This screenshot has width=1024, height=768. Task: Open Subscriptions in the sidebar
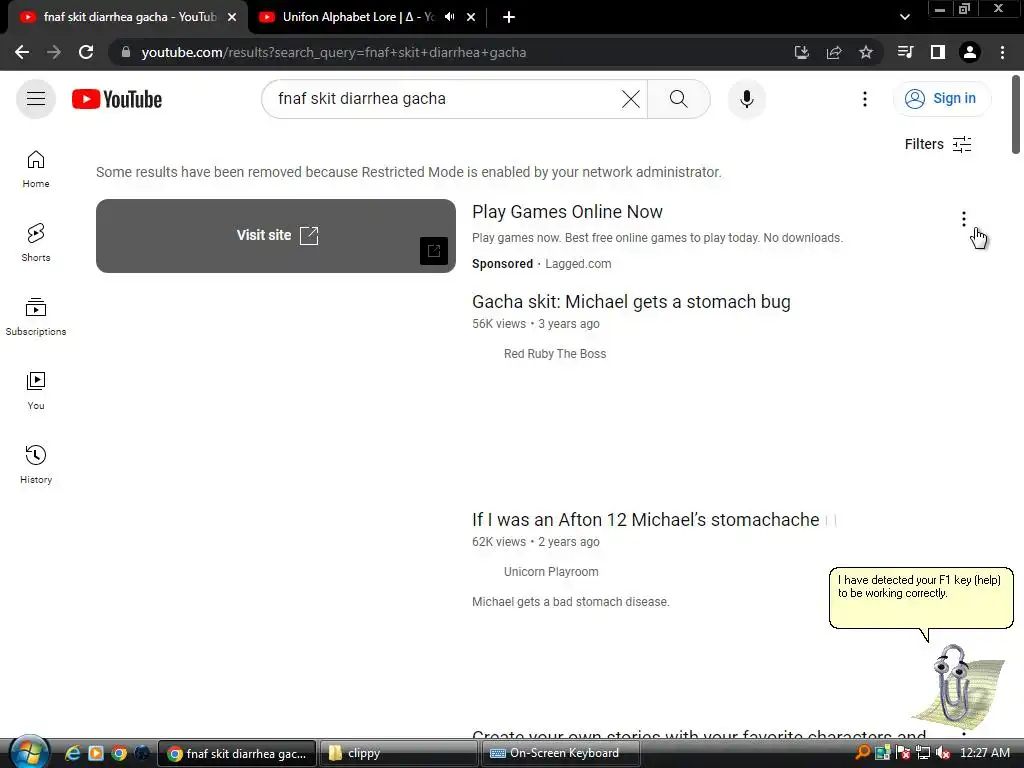[x=36, y=317]
